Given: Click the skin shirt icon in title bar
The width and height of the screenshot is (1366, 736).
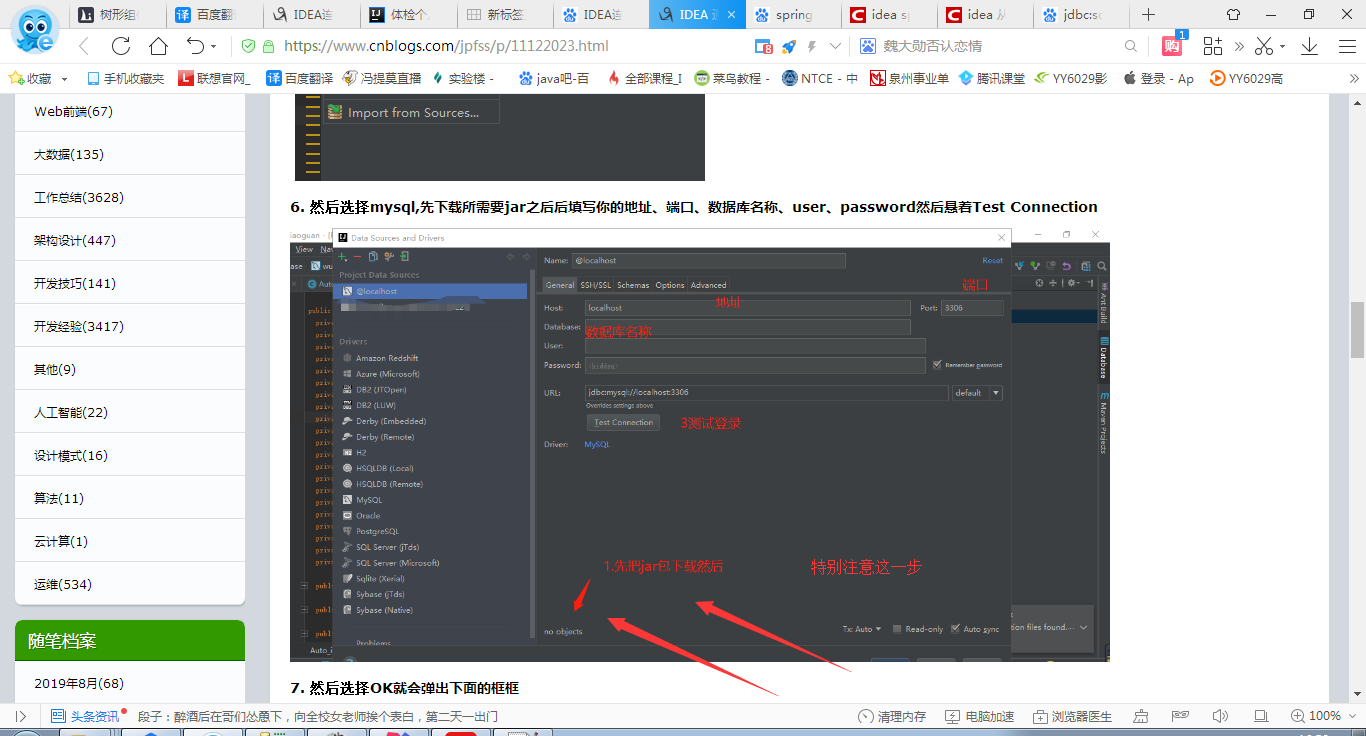Looking at the screenshot, I should coord(1233,15).
